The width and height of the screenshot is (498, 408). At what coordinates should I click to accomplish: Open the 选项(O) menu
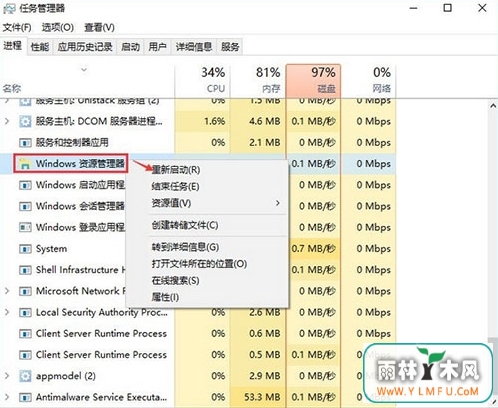58,27
